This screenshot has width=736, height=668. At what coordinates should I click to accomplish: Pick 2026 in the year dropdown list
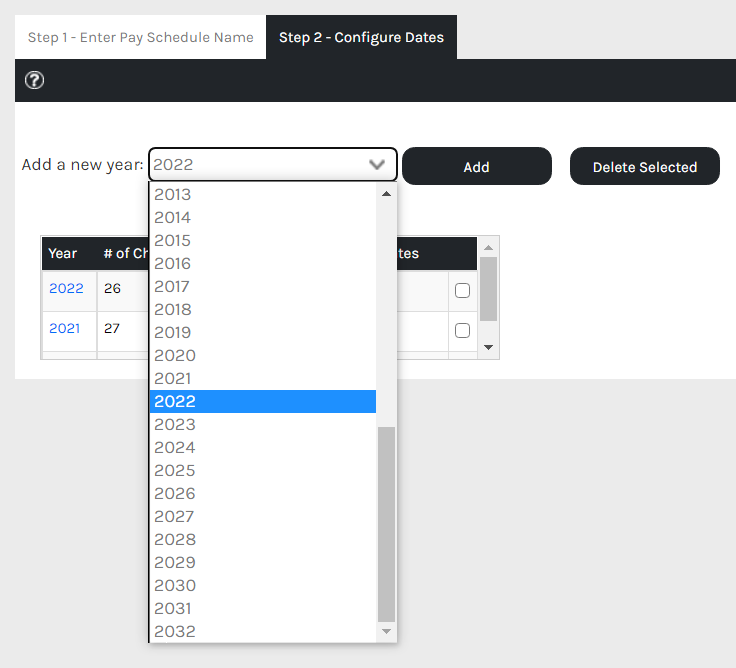pyautogui.click(x=263, y=493)
